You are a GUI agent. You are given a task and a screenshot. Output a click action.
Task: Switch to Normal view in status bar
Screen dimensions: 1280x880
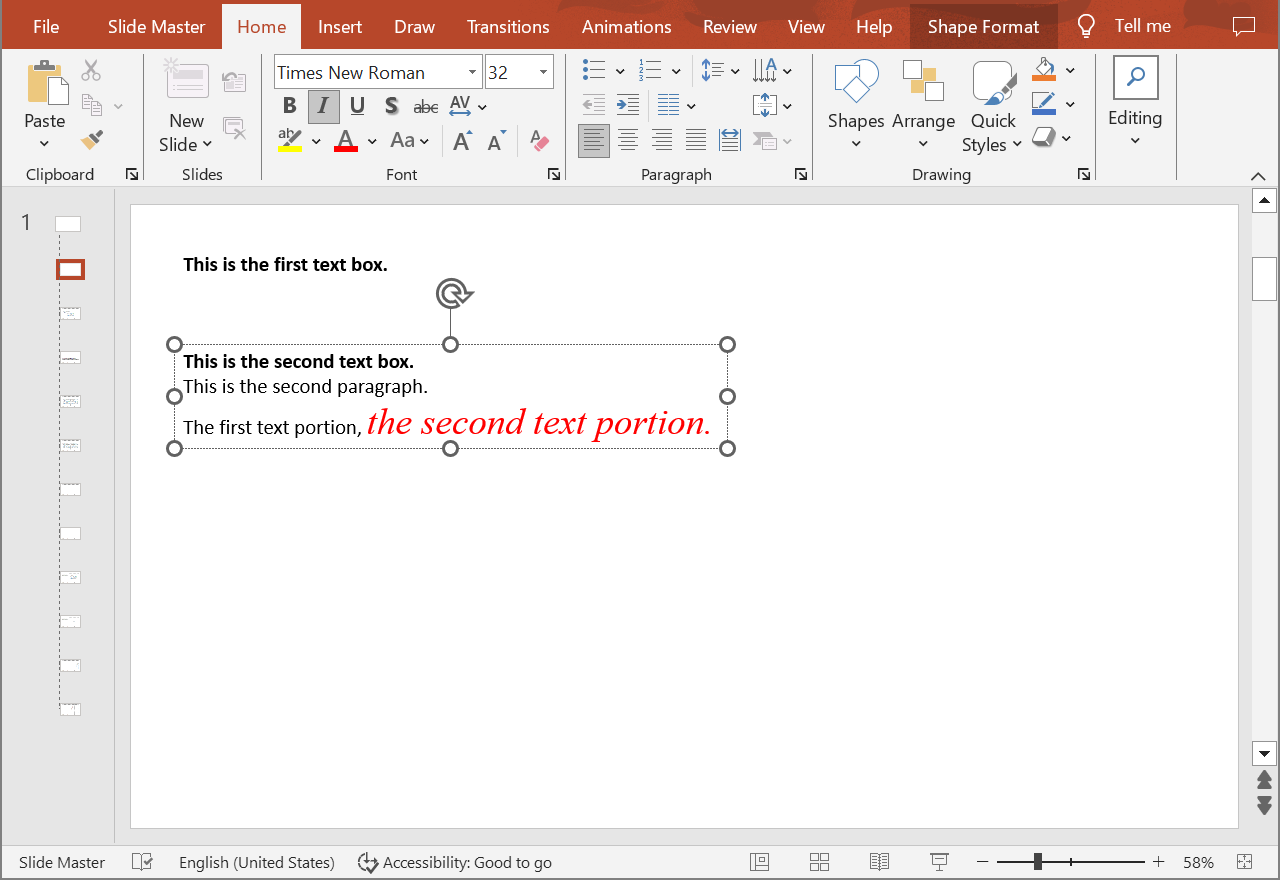(759, 862)
